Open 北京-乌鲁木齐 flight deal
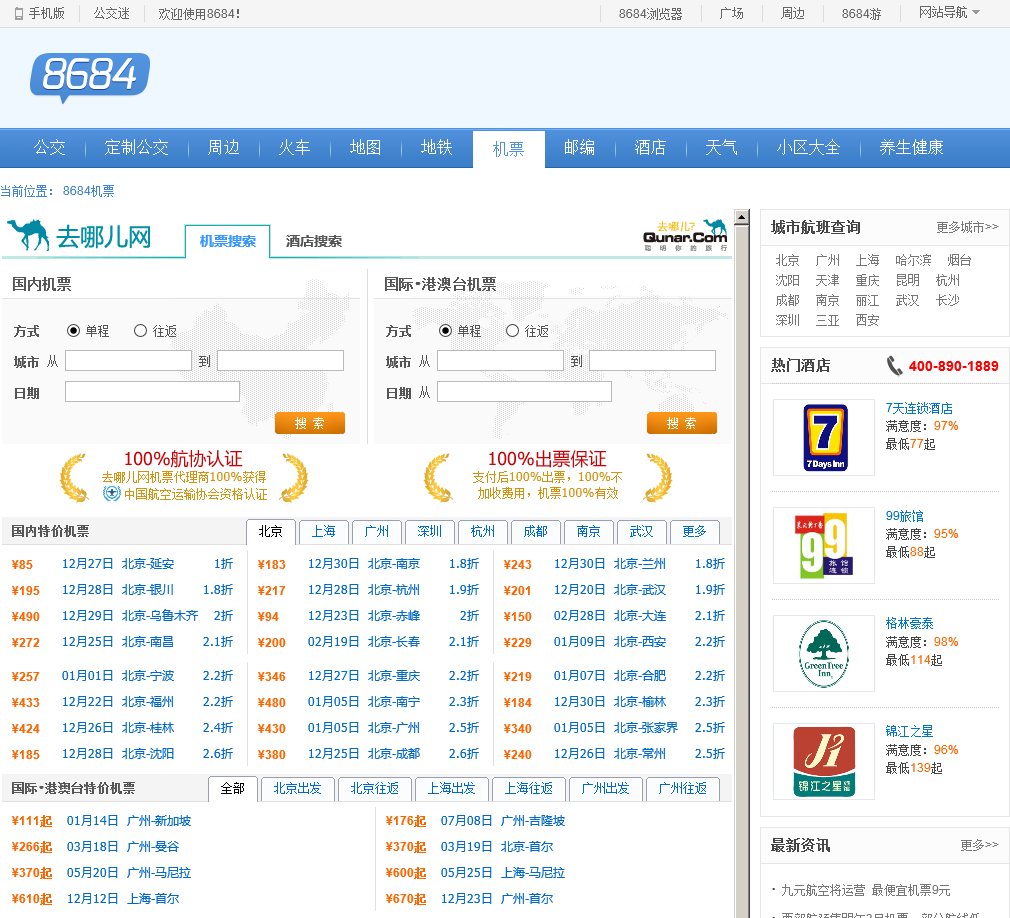Viewport: 1010px width, 918px height. (x=160, y=616)
